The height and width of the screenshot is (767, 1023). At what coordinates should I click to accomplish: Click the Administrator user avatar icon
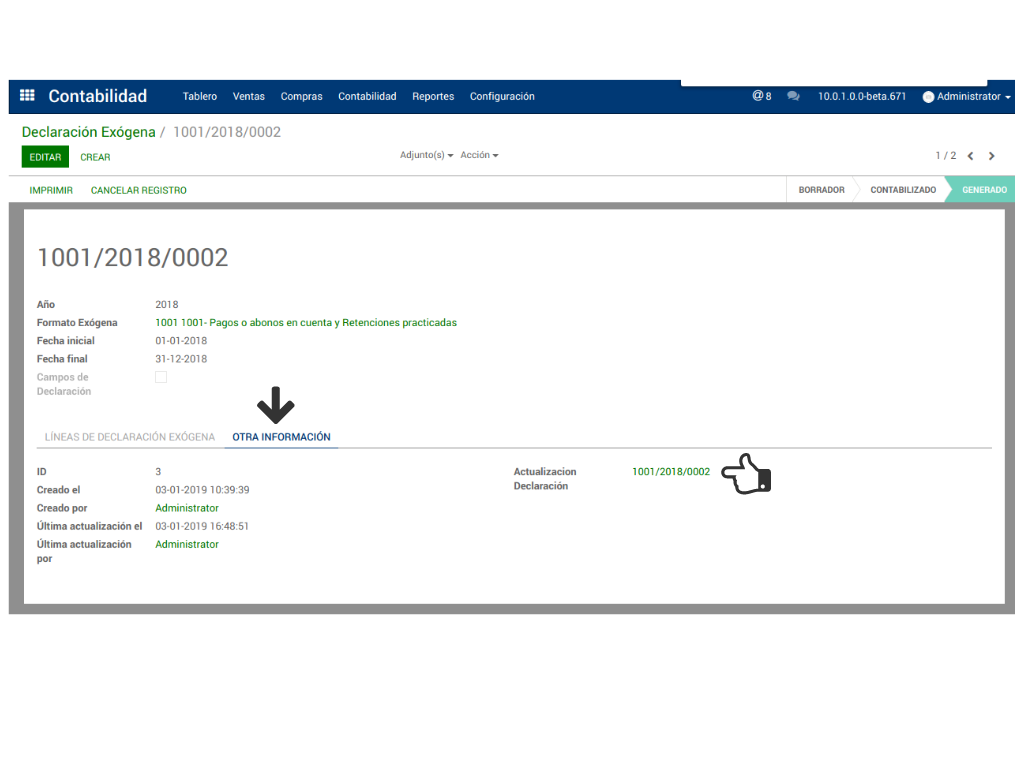pos(928,97)
